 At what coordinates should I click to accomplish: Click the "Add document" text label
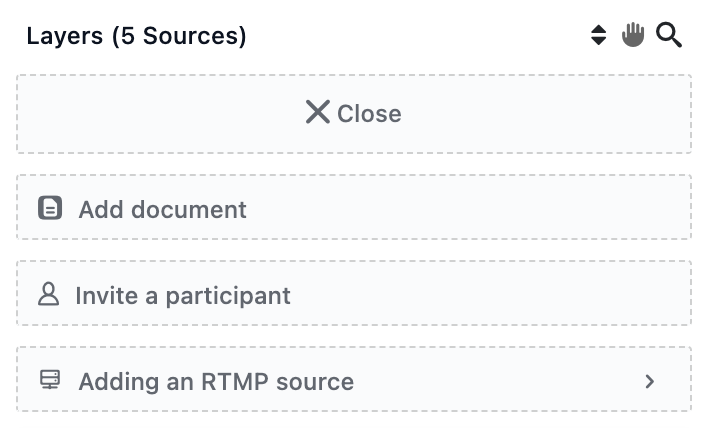coord(163,209)
